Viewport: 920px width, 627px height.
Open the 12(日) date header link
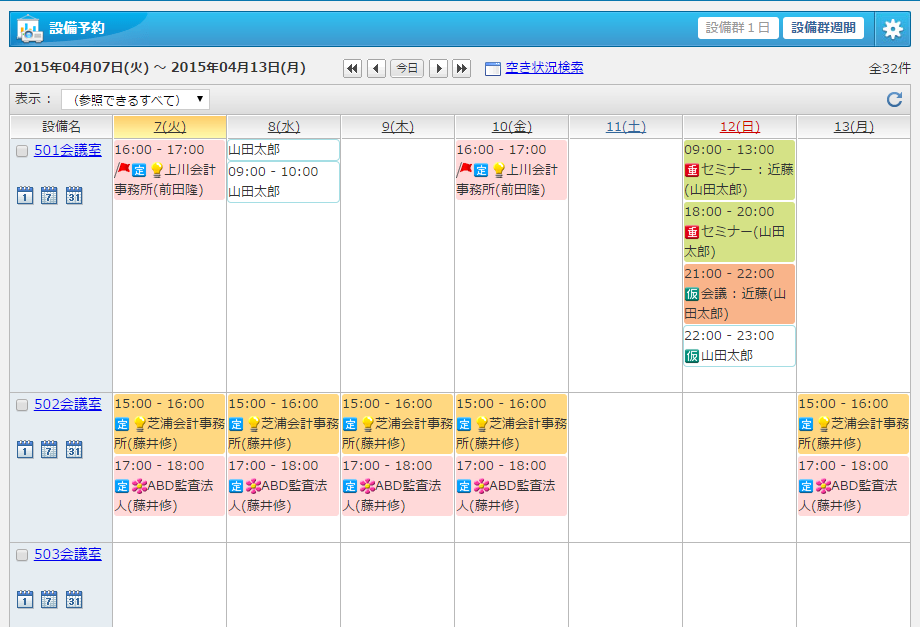(x=739, y=127)
